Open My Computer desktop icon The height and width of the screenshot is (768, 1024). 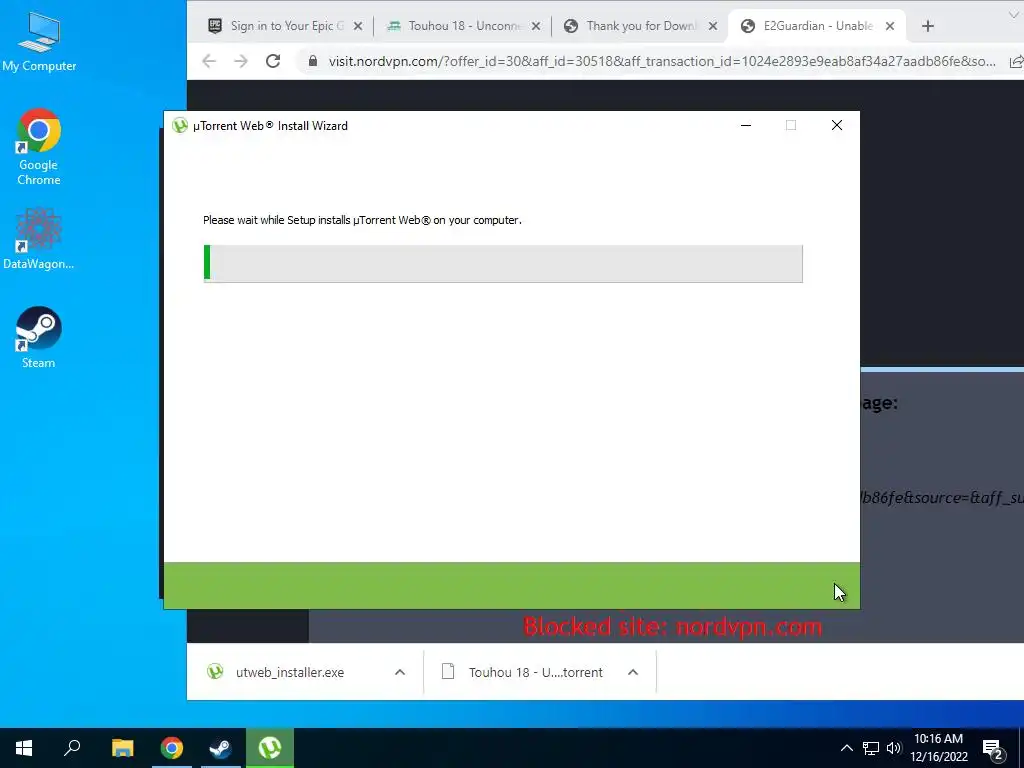[x=39, y=41]
